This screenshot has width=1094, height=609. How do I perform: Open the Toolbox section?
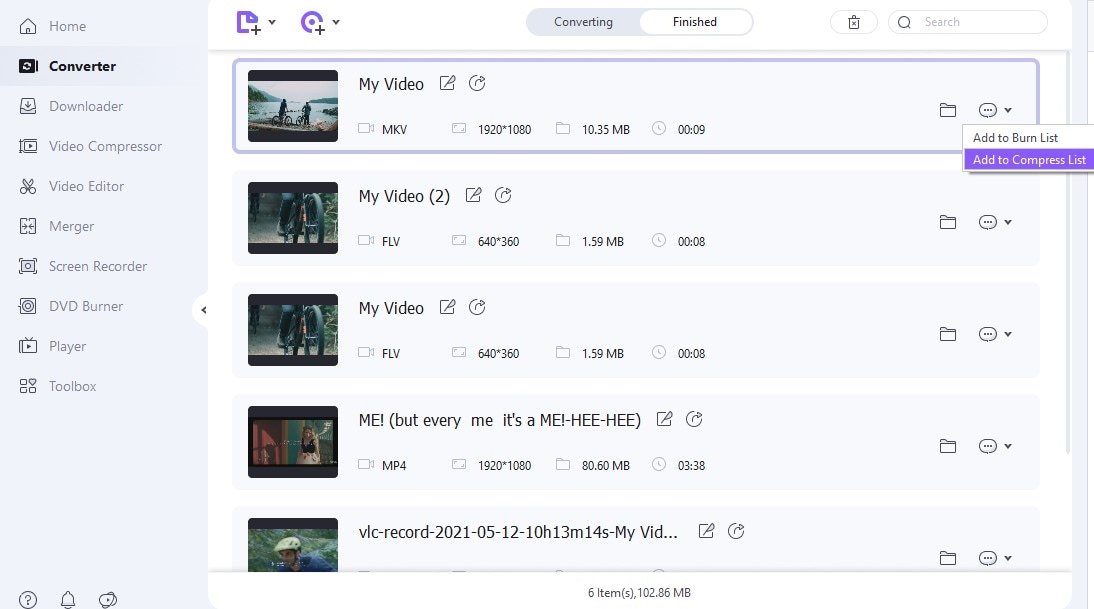(x=57, y=386)
